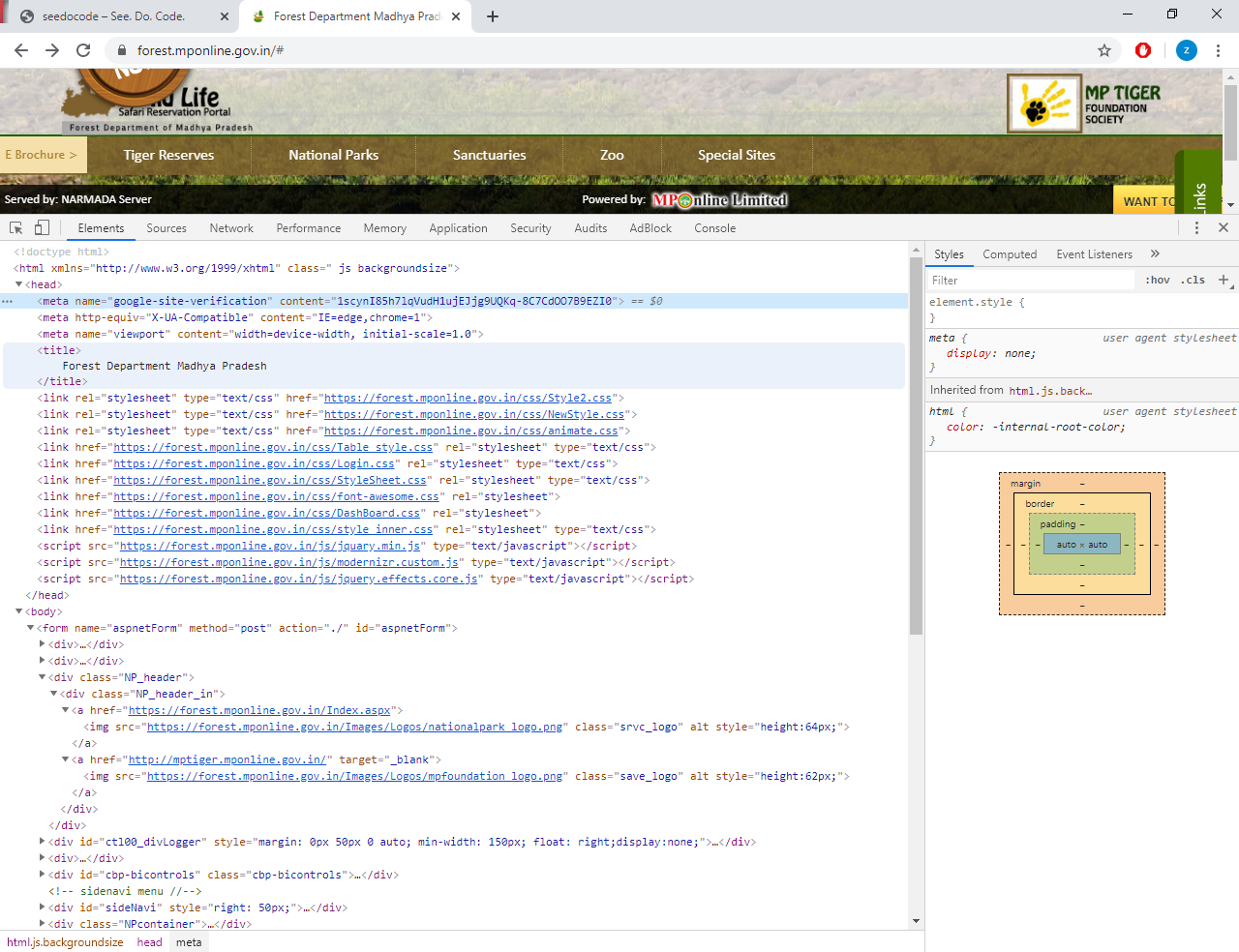Open the Style2.css stylesheet link
Image resolution: width=1239 pixels, height=952 pixels.
point(468,398)
